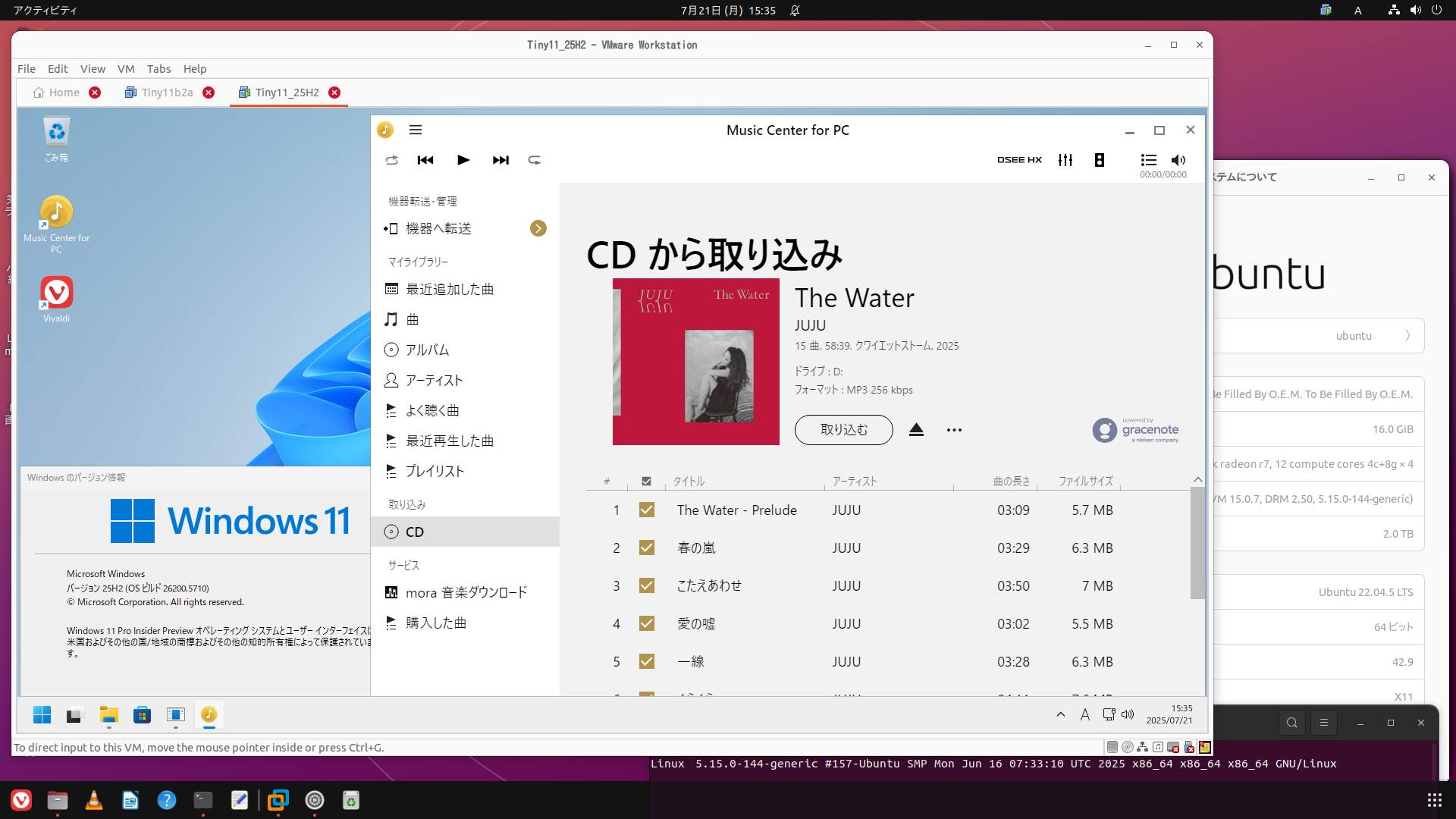Uncheck The Water - Prelude track checkbox
Viewport: 1456px width, 819px height.
(x=646, y=510)
